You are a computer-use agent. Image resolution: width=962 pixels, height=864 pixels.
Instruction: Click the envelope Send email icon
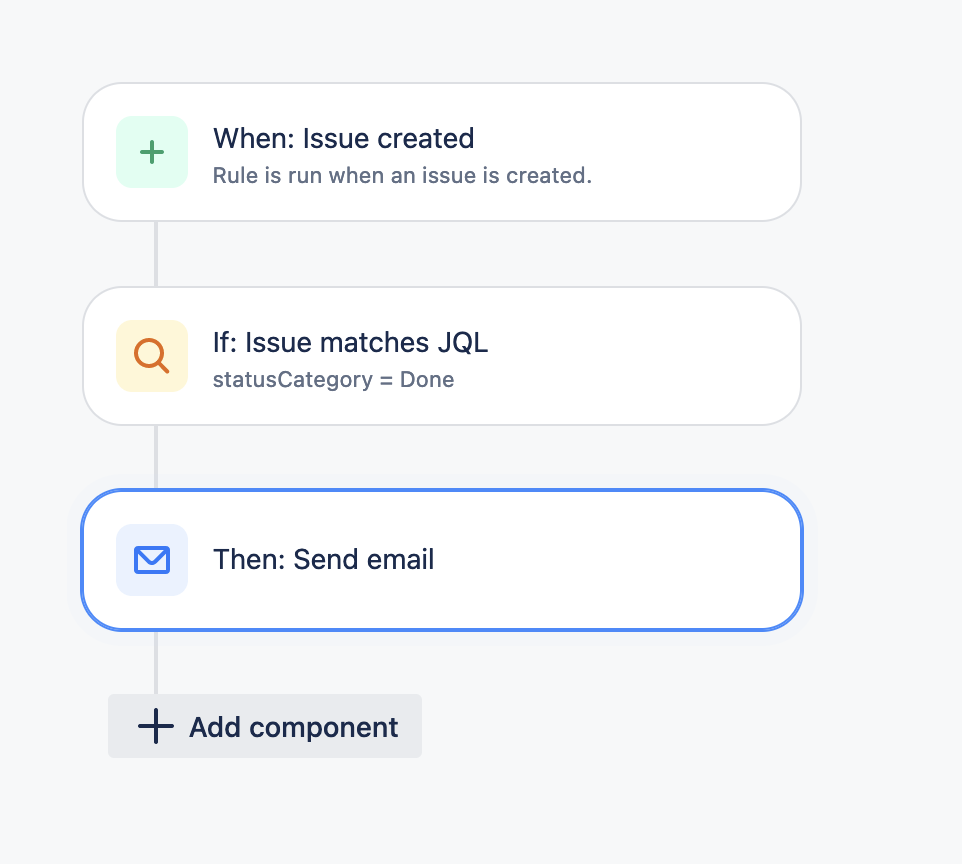click(x=151, y=560)
